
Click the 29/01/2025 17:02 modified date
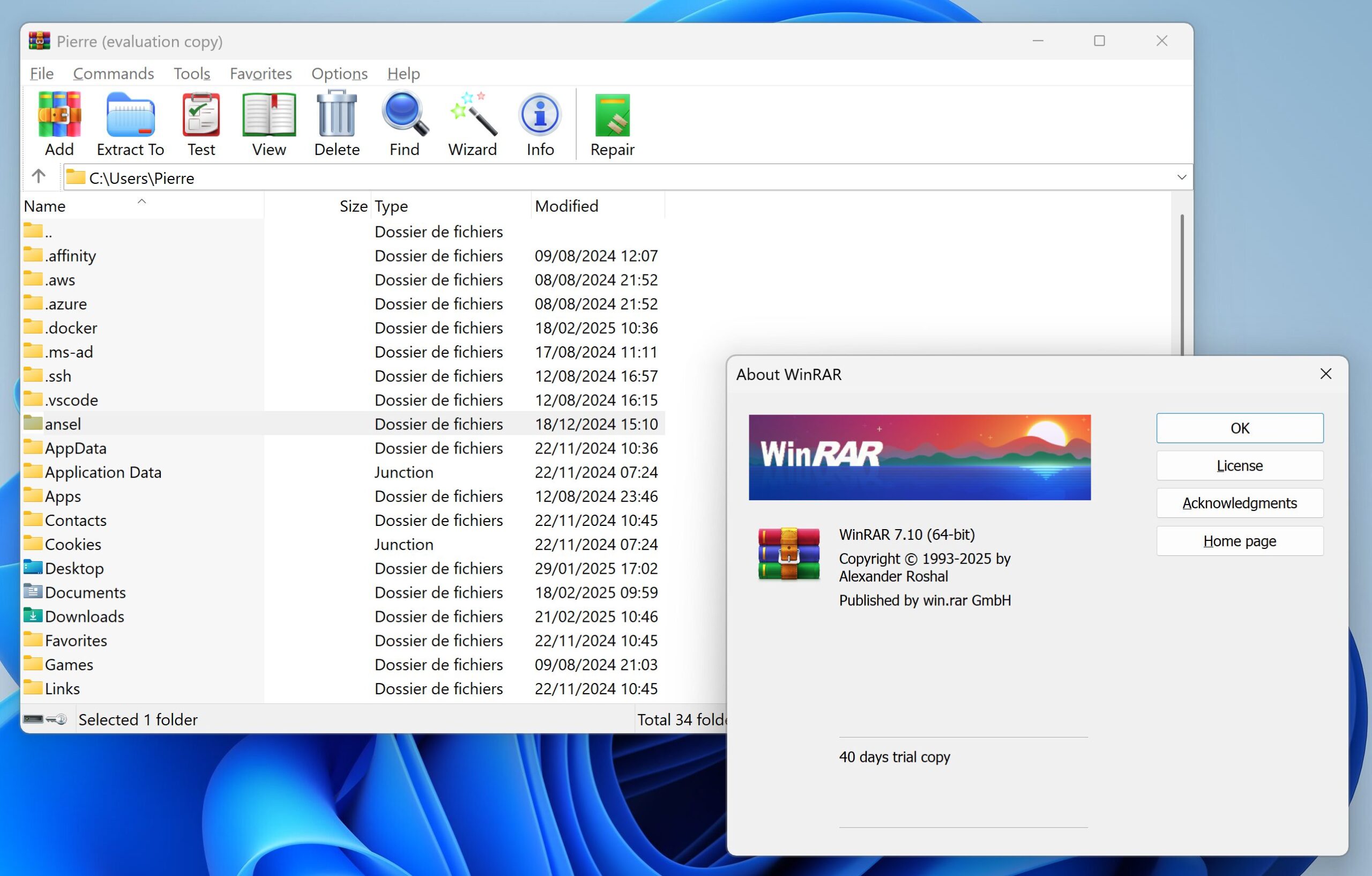(596, 568)
